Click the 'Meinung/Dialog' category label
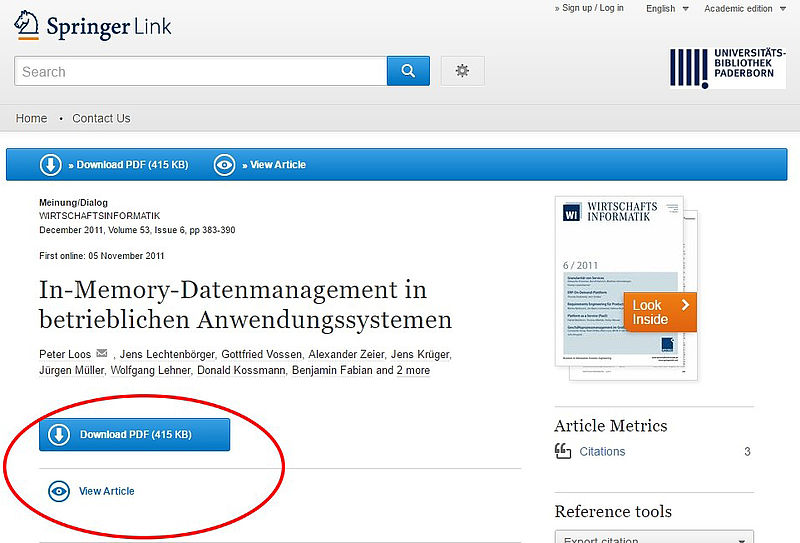800x543 pixels. (73, 203)
